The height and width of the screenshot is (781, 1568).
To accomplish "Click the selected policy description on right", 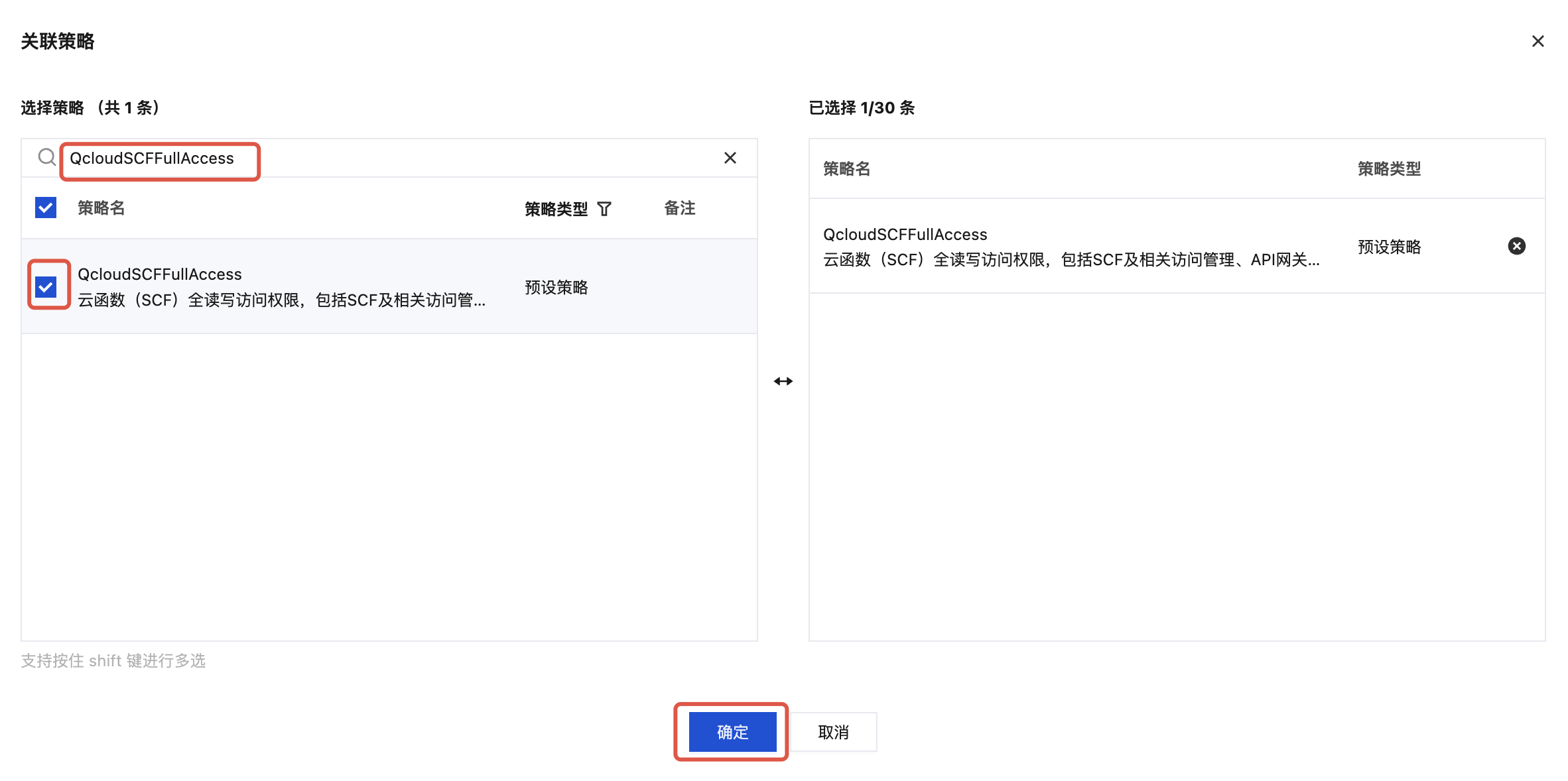I will pos(1071,260).
